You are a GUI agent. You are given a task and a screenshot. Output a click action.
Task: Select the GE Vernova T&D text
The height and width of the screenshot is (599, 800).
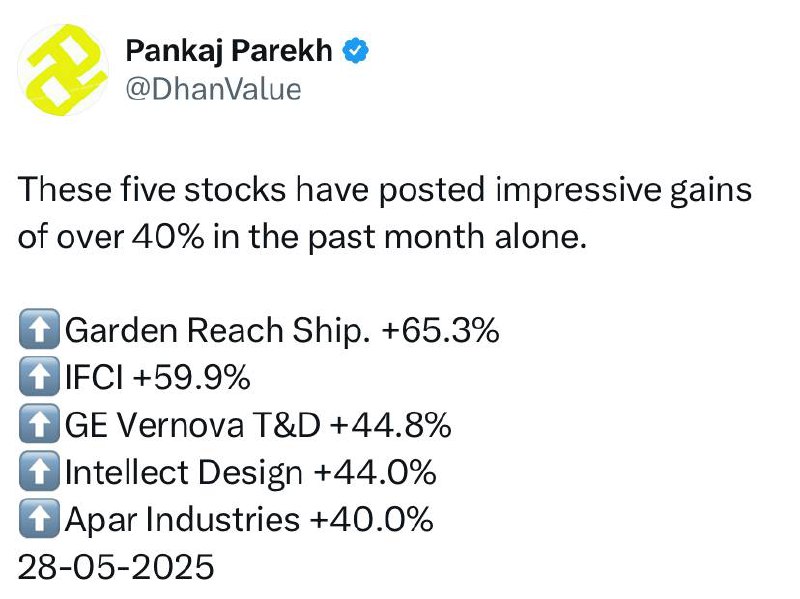tap(193, 425)
